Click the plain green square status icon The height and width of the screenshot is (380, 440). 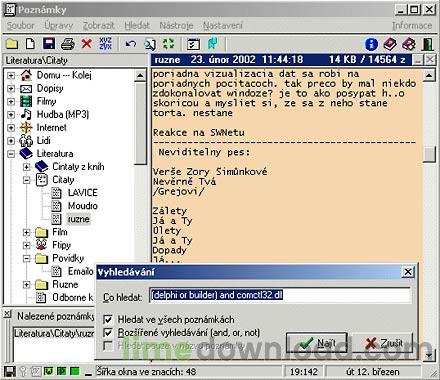75,371
